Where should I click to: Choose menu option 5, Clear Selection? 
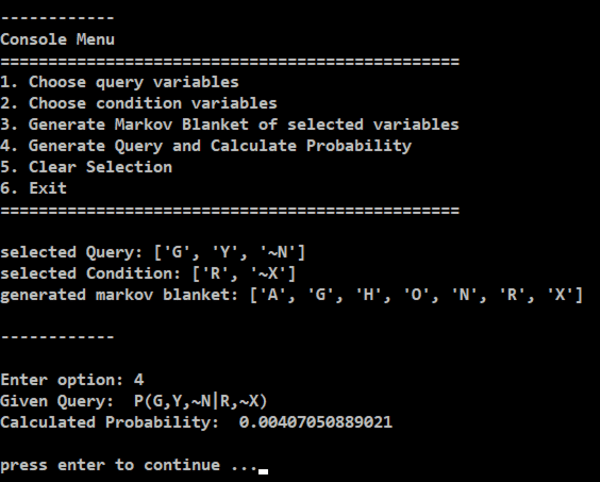(86, 166)
